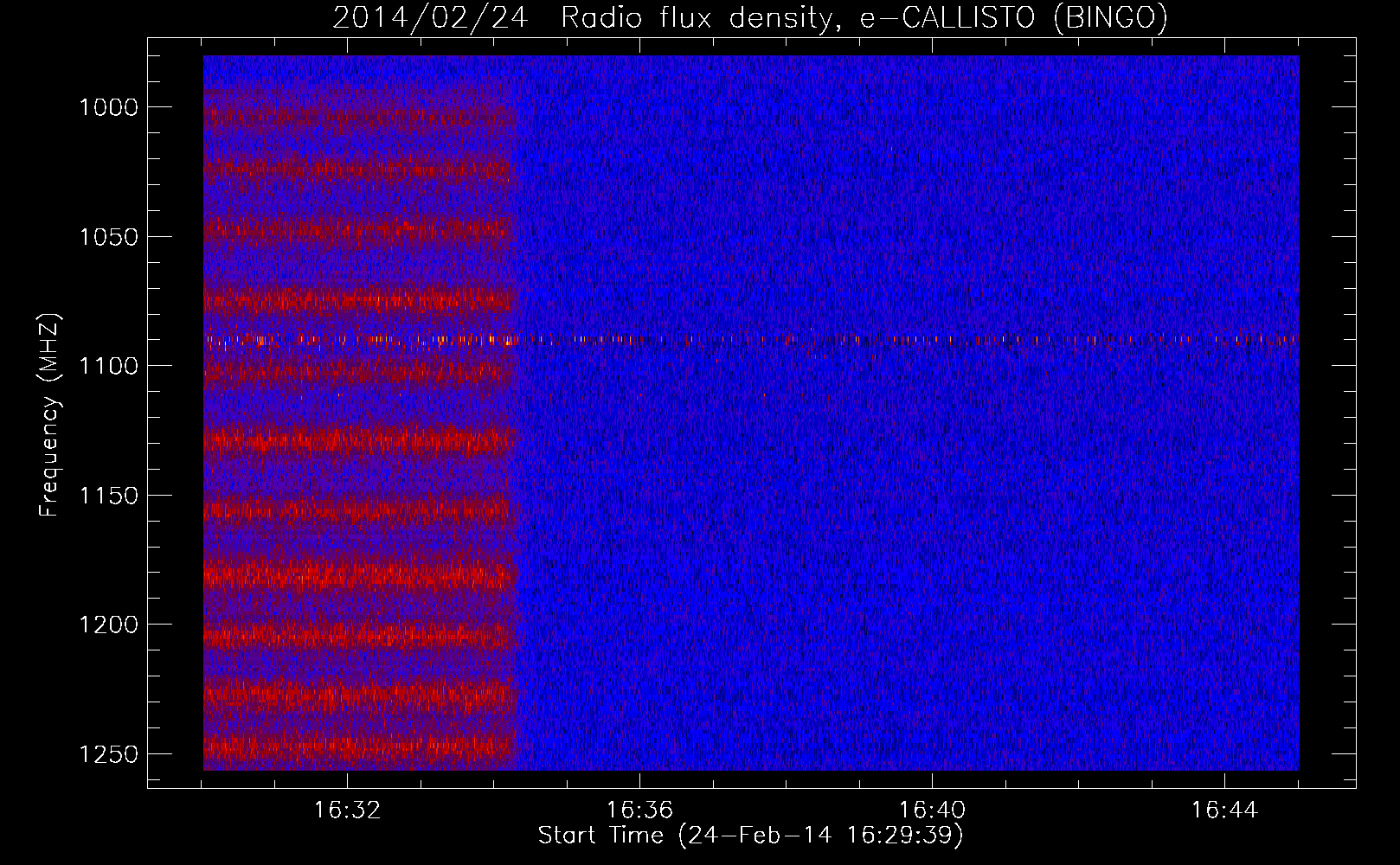The height and width of the screenshot is (865, 1400).
Task: Click the 16:32 time tick label
Action: click(x=347, y=811)
